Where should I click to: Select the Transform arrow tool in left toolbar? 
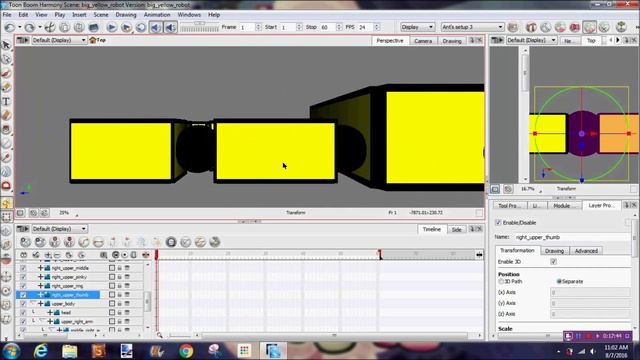click(6, 45)
